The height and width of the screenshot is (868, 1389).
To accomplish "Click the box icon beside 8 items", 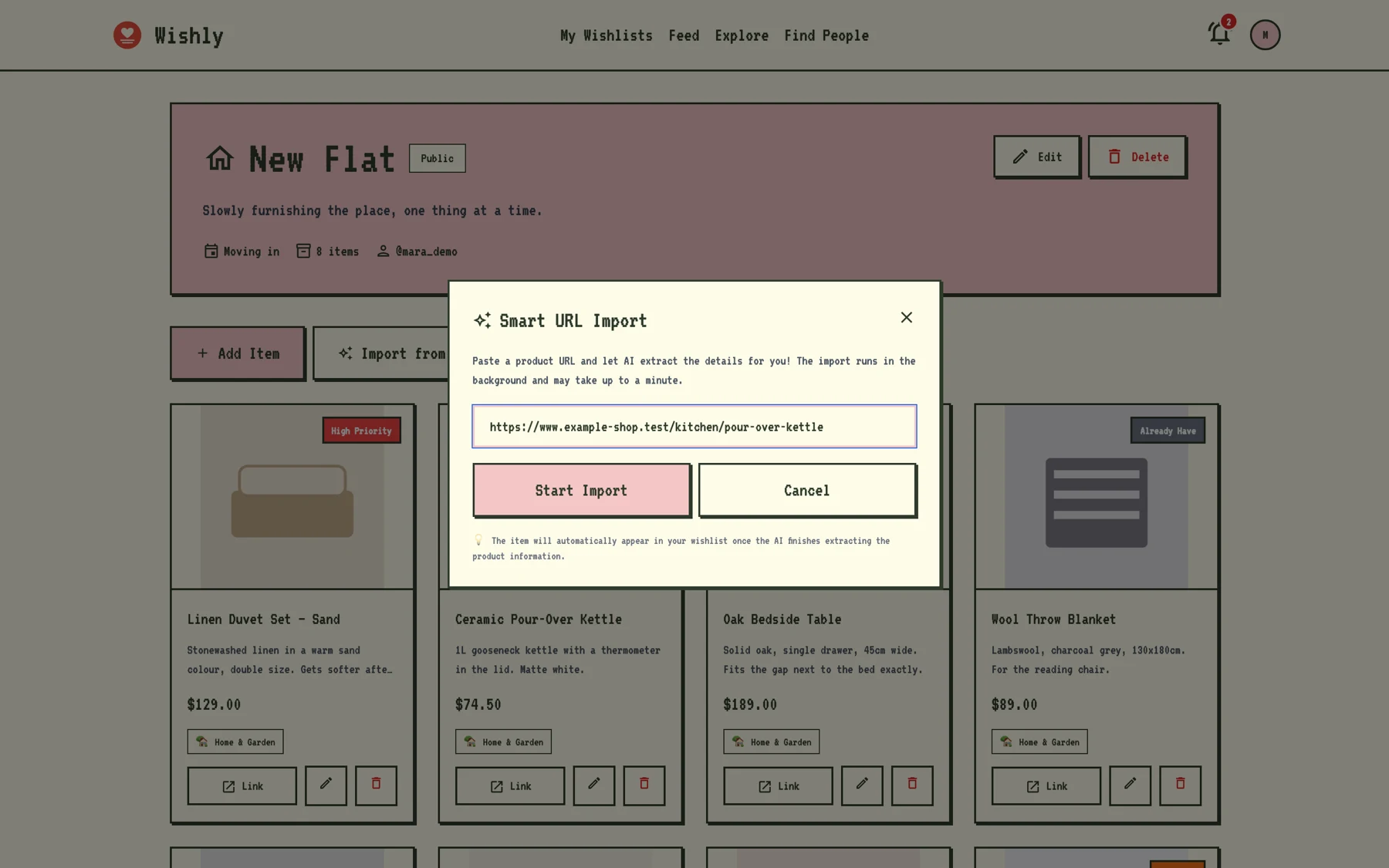I will [303, 252].
